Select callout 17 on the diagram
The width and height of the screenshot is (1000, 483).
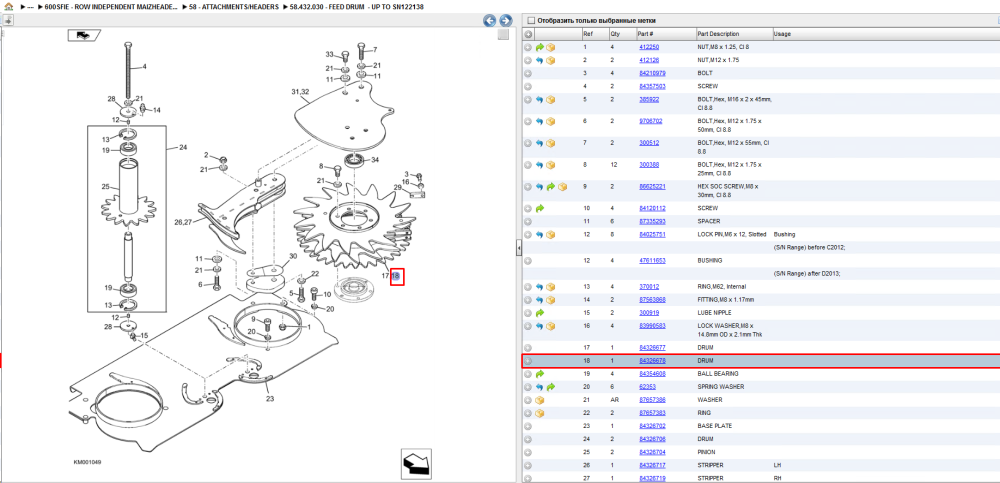[385, 276]
